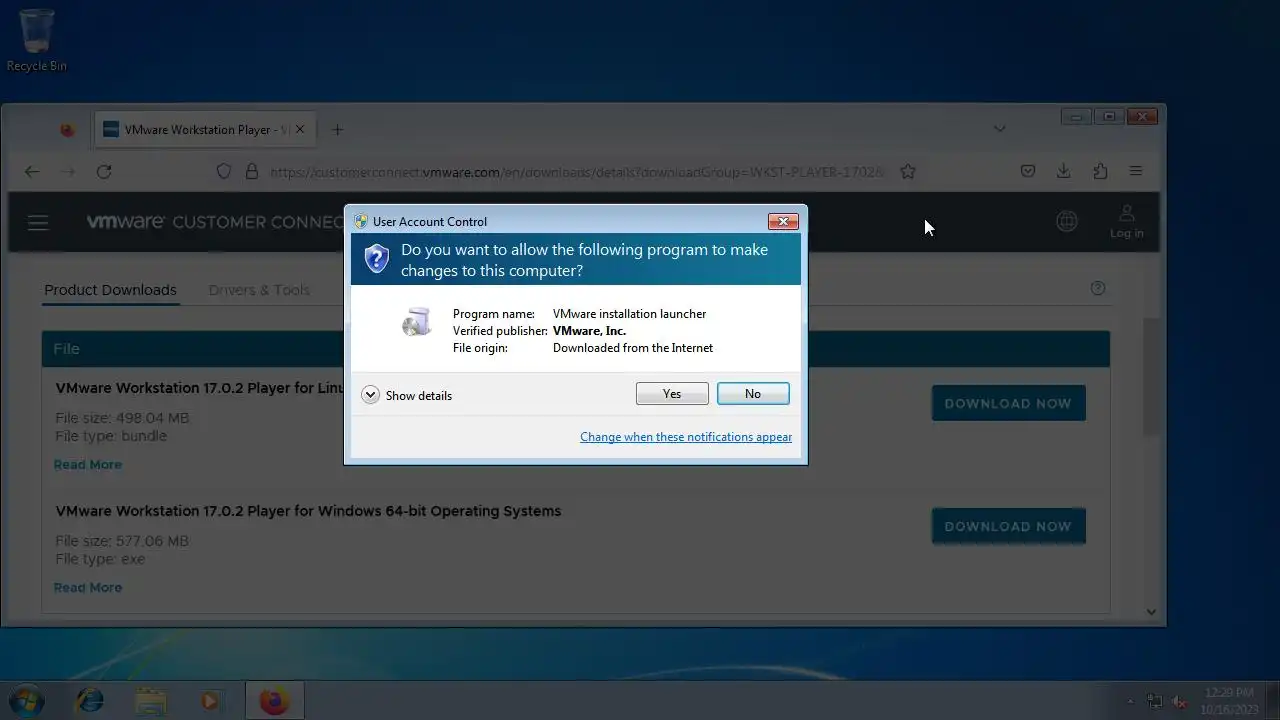Click the 'File size: 577.06 MB' text
Image resolution: width=1280 pixels, height=720 pixels.
click(122, 541)
